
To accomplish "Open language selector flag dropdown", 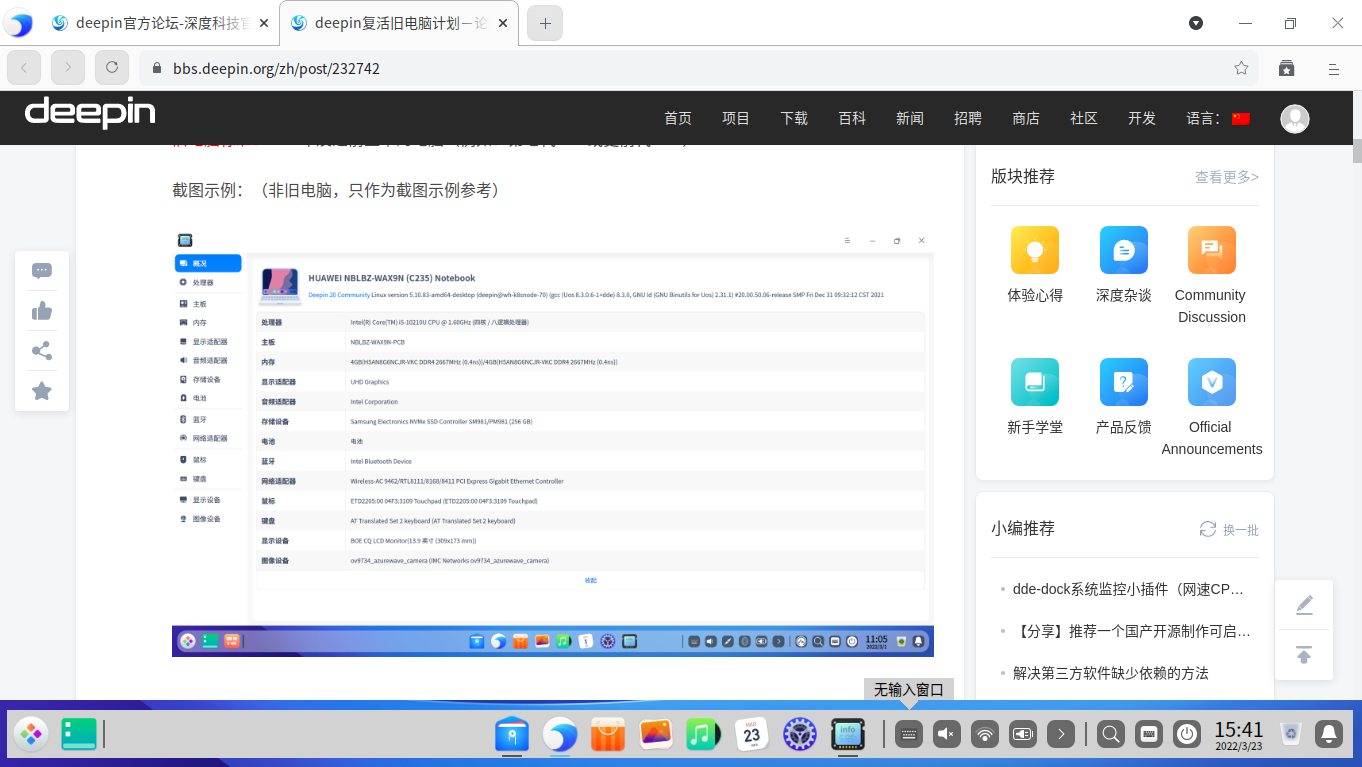I will (1240, 117).
